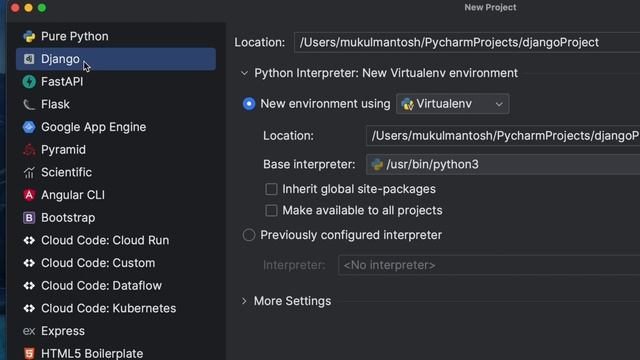Click the Pyramid framework icon
This screenshot has width=640, height=360.
(x=29, y=150)
